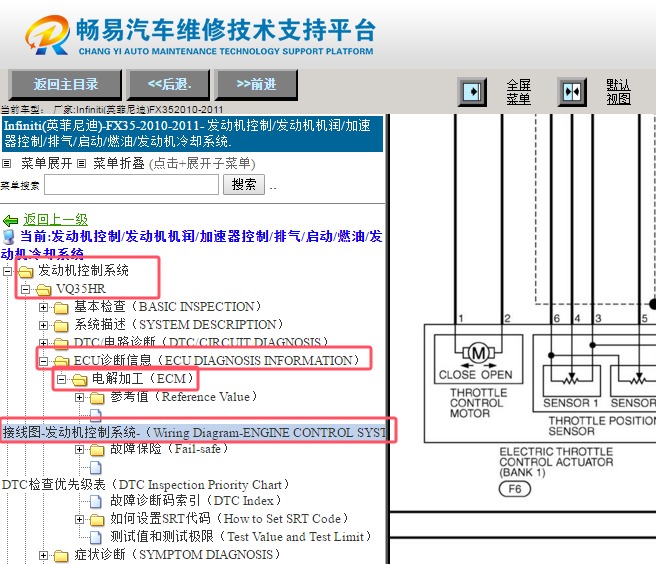
Task: Expand the 症状诊断 SYMPTOM DIAGNOSIS node
Action: [43, 555]
